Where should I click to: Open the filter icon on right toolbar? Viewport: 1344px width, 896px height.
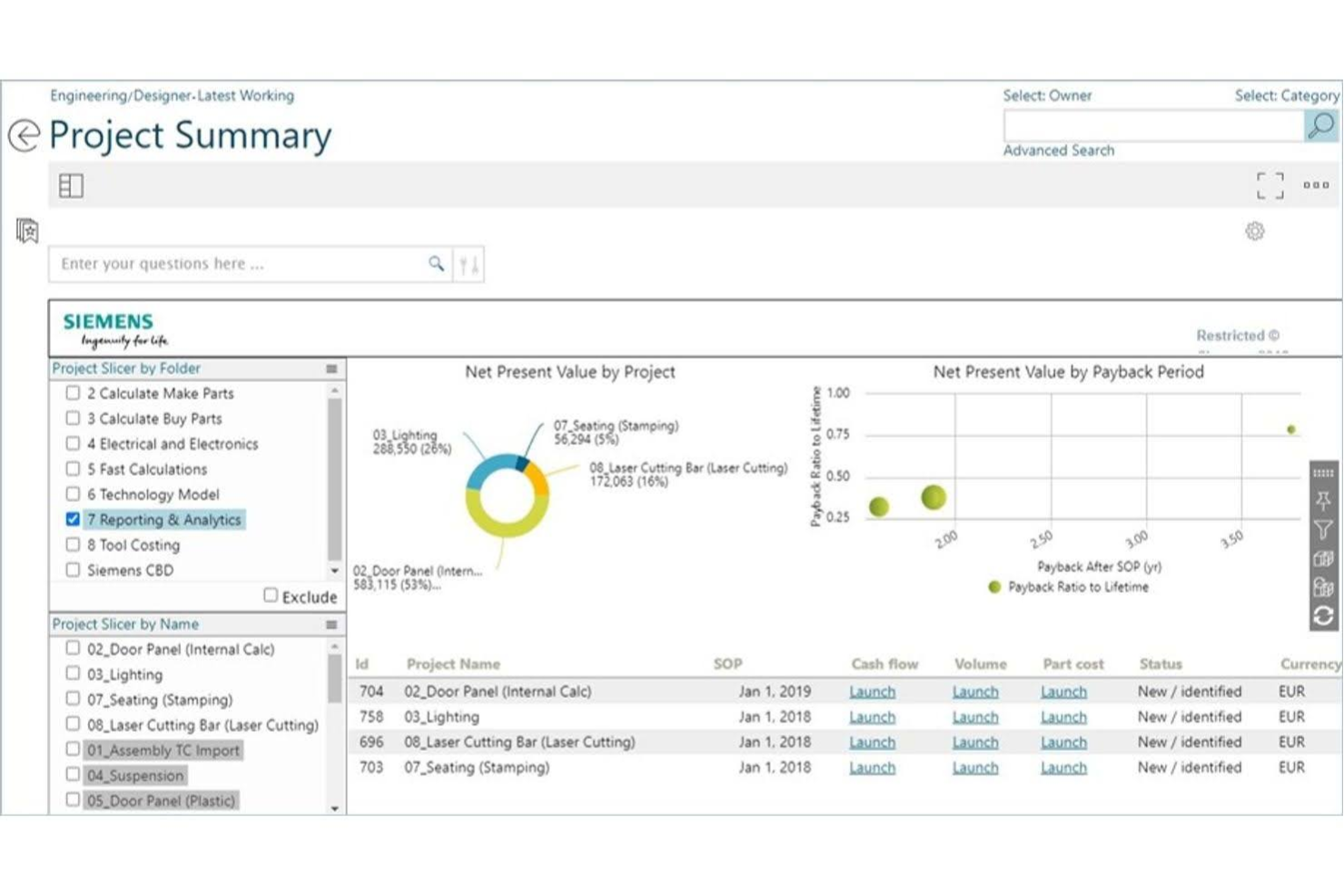1322,527
